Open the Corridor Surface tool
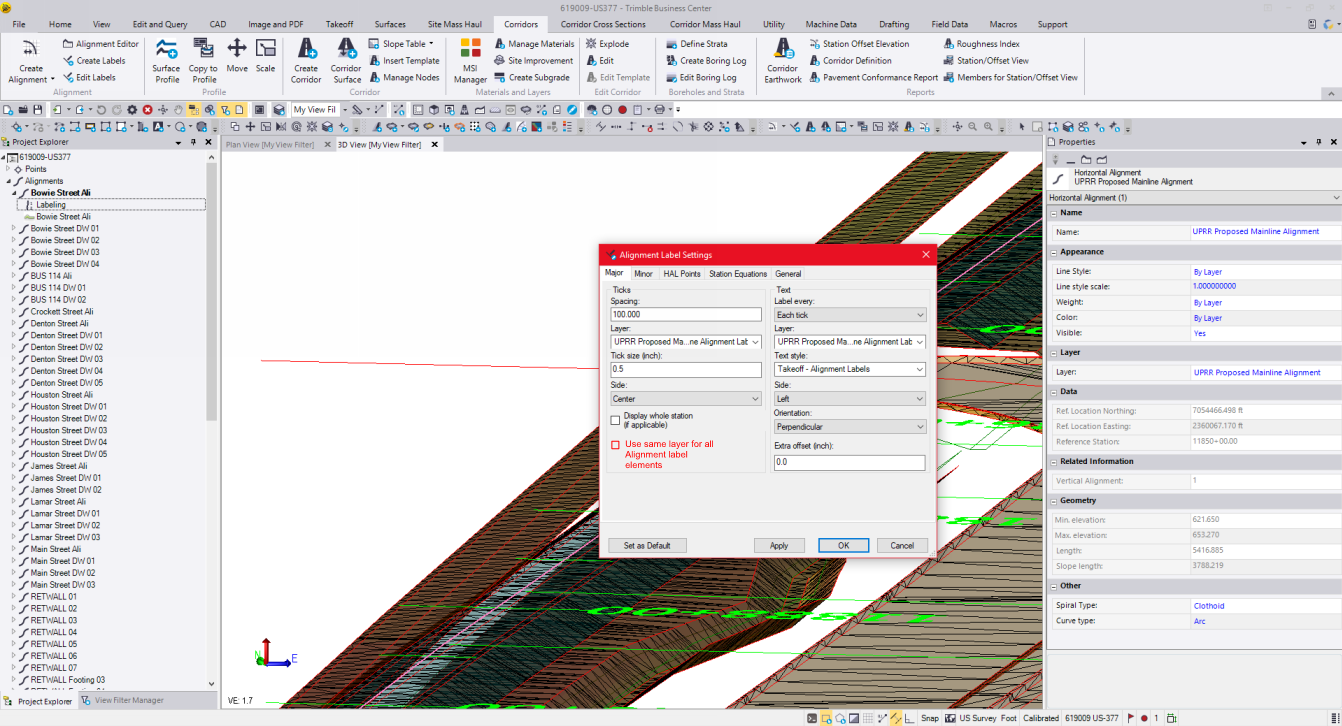The width and height of the screenshot is (1342, 726). coord(346,60)
